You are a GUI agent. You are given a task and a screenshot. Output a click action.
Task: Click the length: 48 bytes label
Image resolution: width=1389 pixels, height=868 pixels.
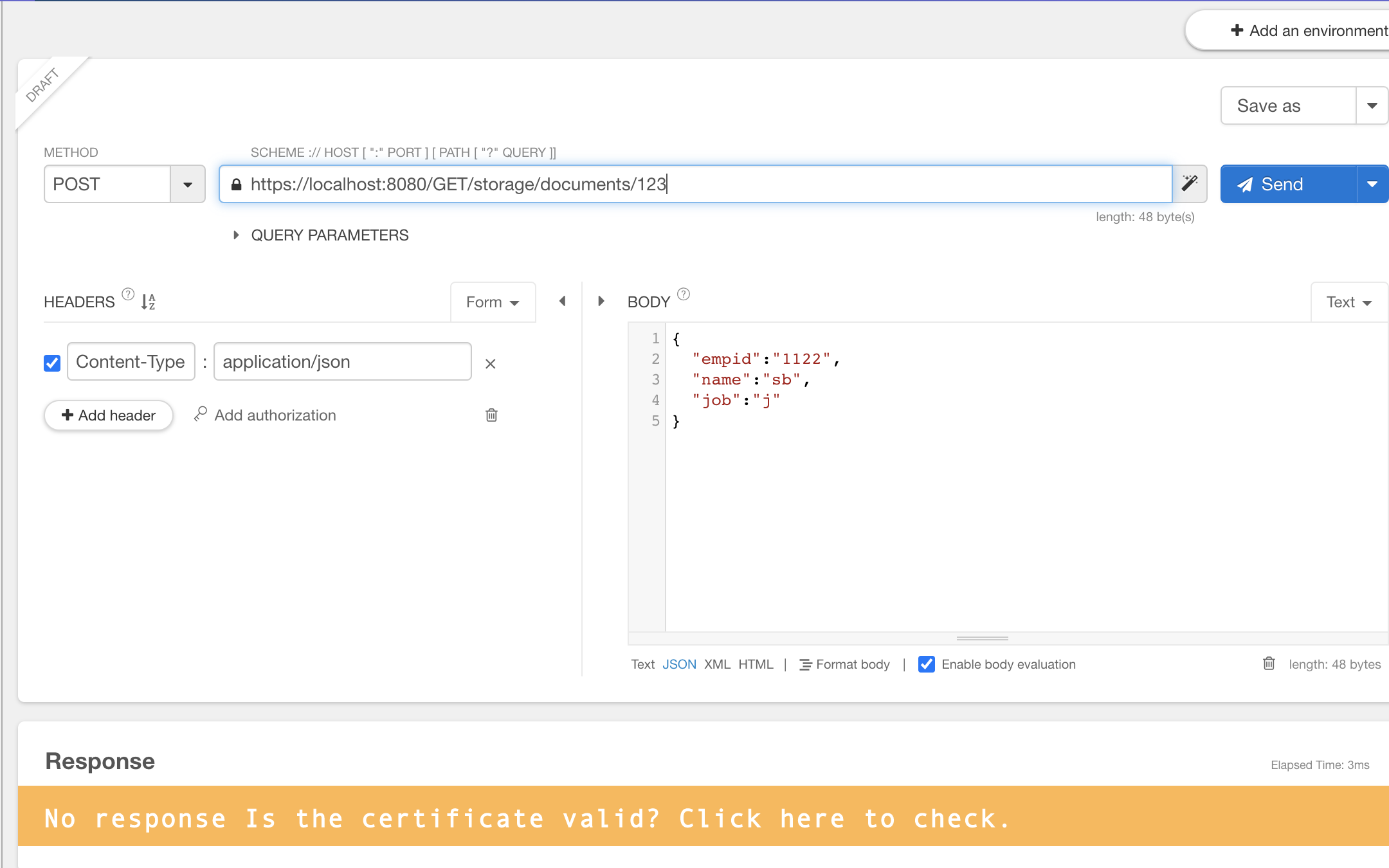tap(1334, 664)
